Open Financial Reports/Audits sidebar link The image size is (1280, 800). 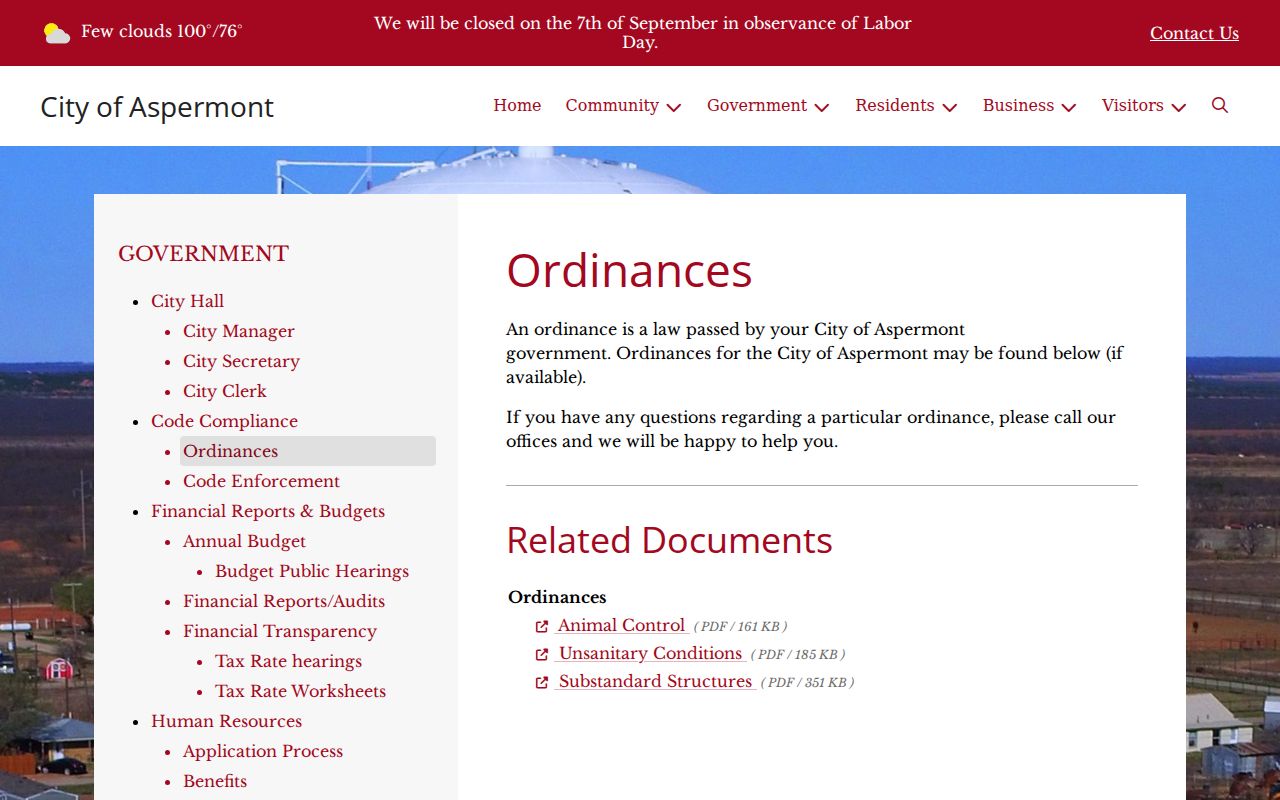[x=284, y=601]
